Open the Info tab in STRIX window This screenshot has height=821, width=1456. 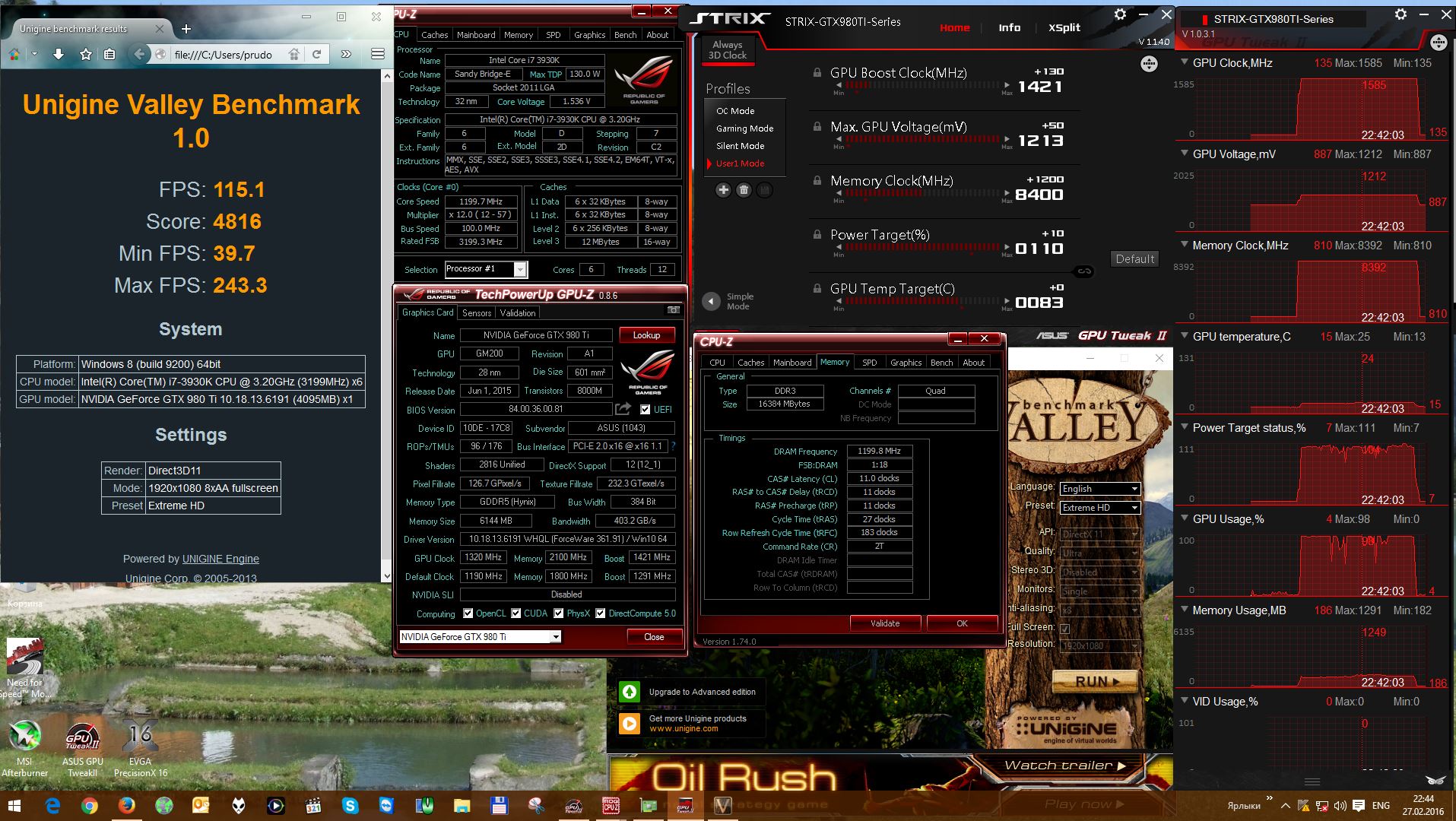click(1010, 27)
